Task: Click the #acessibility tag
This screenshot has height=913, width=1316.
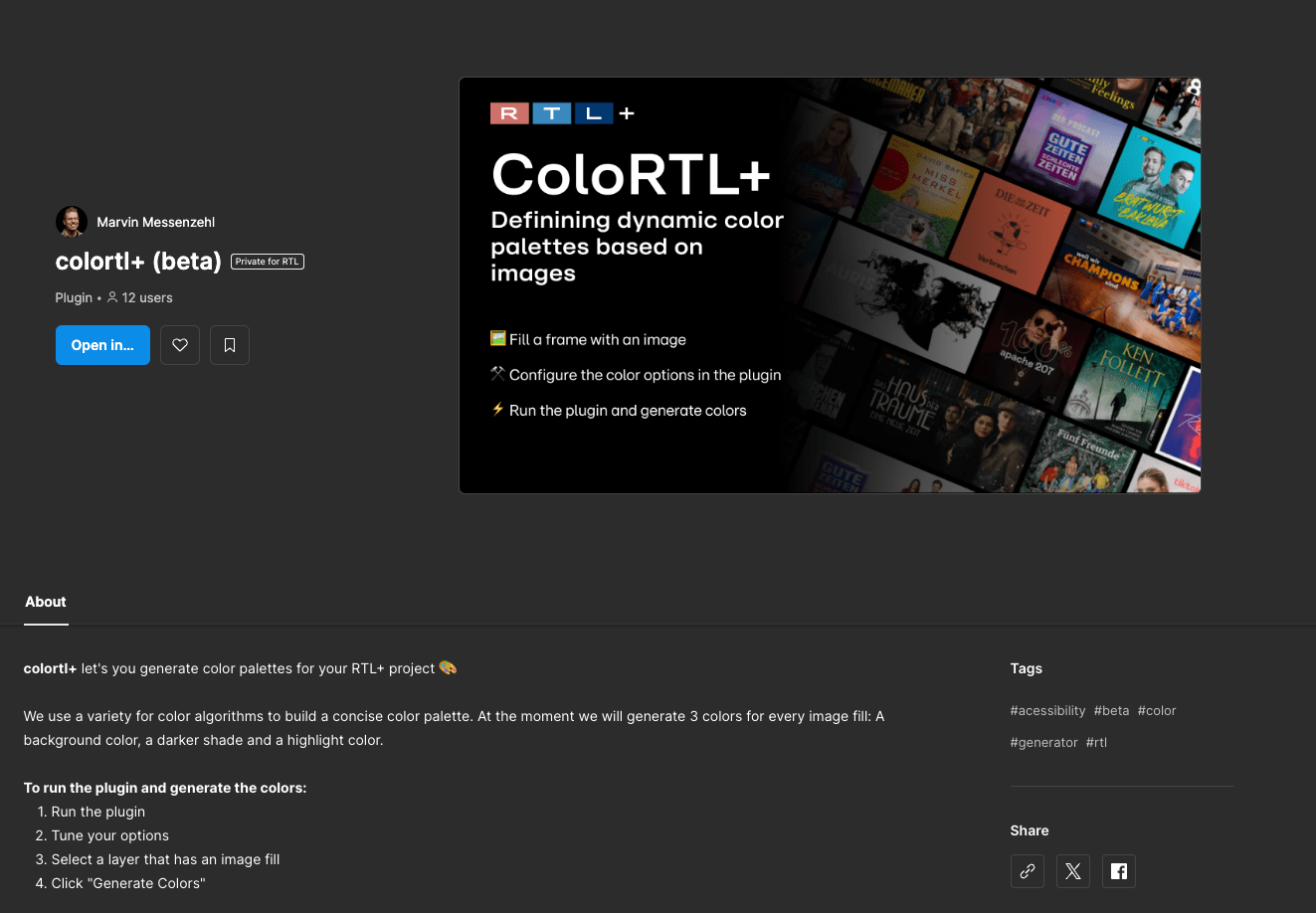Action: pos(1047,710)
